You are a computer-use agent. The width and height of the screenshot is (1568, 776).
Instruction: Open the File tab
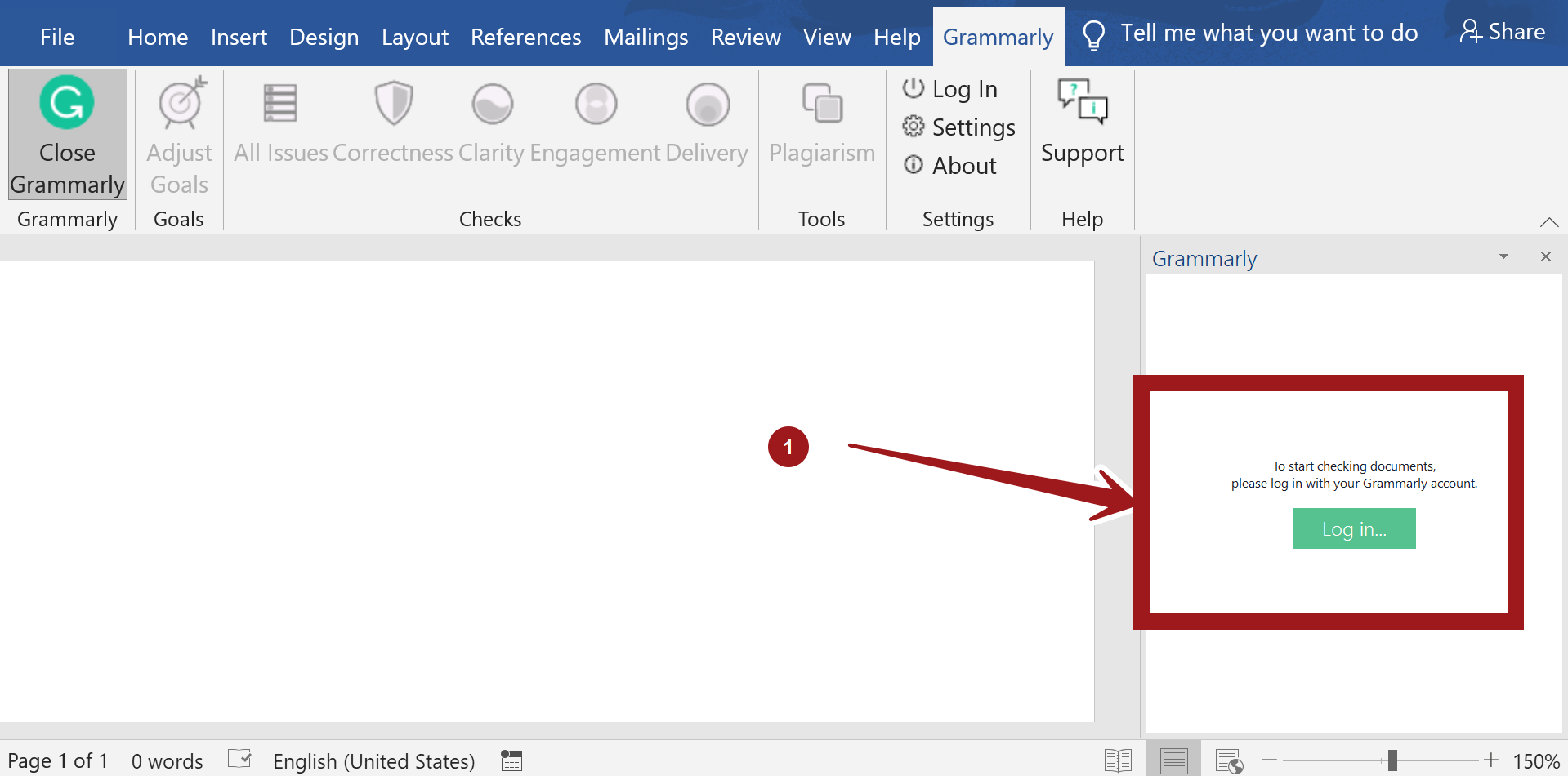point(57,38)
